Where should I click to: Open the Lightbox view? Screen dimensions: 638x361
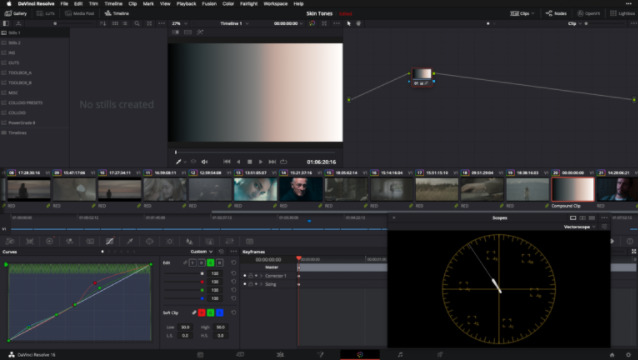pyautogui.click(x=623, y=13)
